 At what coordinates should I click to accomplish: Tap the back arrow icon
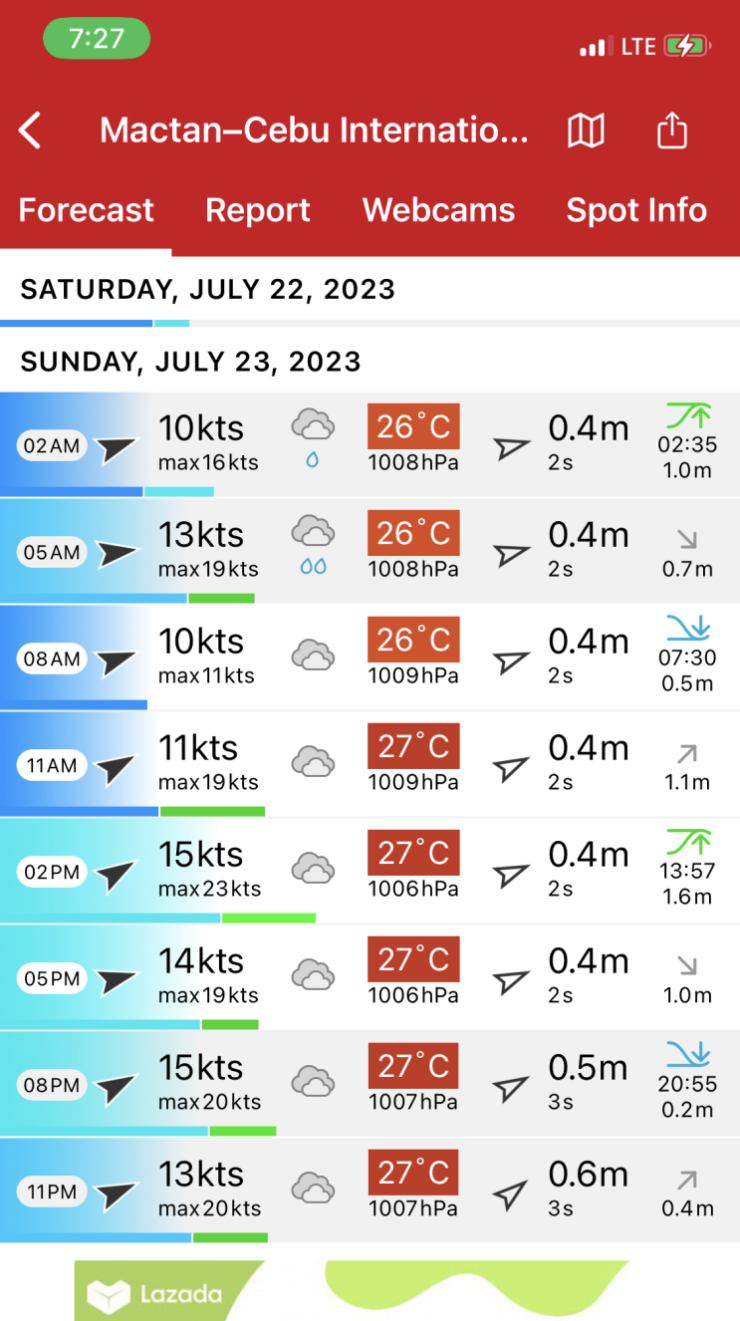coord(31,130)
